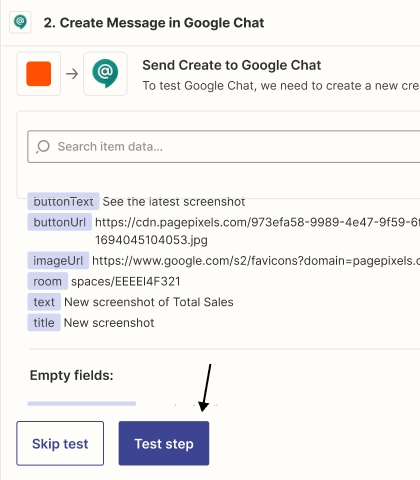The height and width of the screenshot is (480, 420).
Task: Select the room field label
Action: [x=48, y=281]
